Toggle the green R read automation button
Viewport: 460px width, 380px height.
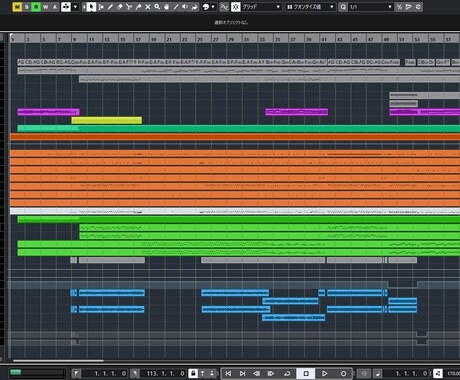pos(36,7)
